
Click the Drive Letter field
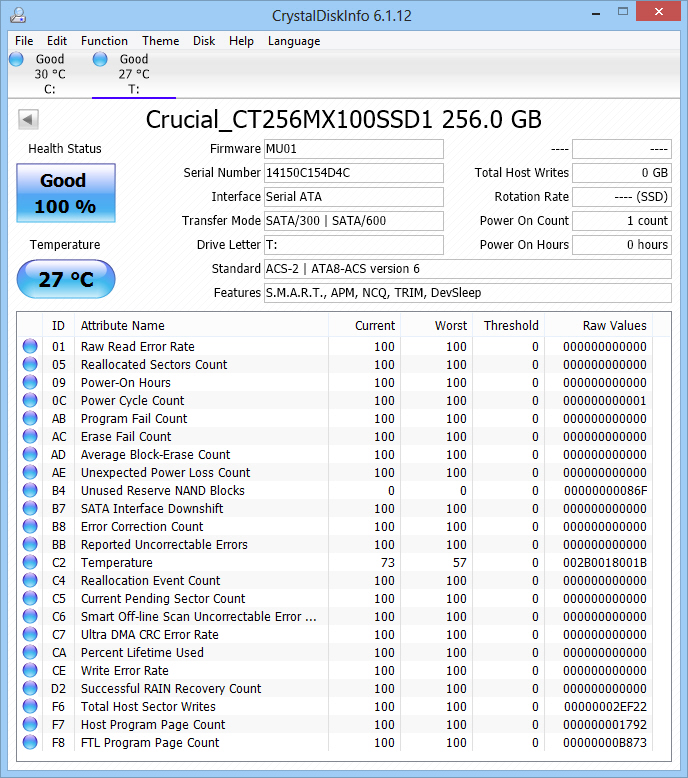click(354, 245)
